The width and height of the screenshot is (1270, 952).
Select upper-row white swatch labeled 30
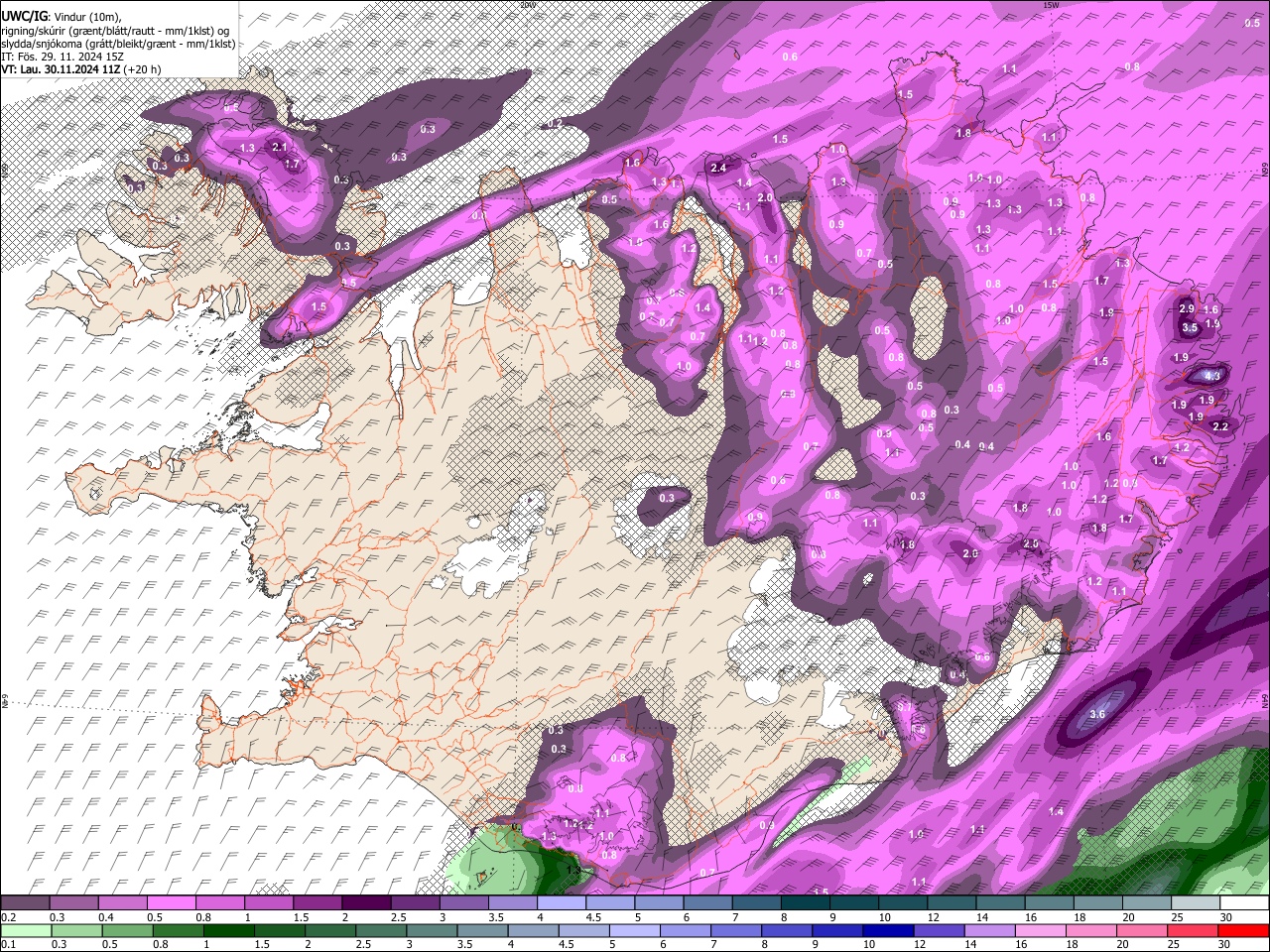click(1245, 903)
